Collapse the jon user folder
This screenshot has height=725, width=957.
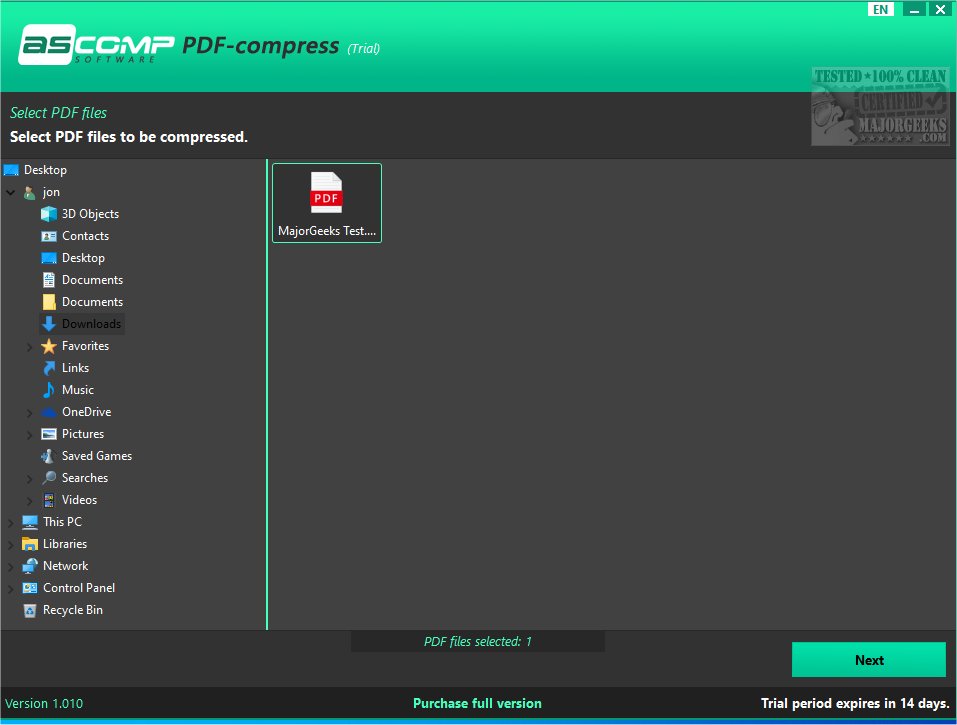coord(10,191)
